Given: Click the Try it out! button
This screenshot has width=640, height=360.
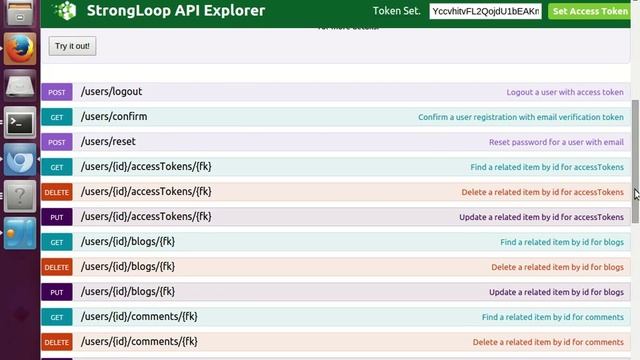Looking at the screenshot, I should (x=72, y=46).
